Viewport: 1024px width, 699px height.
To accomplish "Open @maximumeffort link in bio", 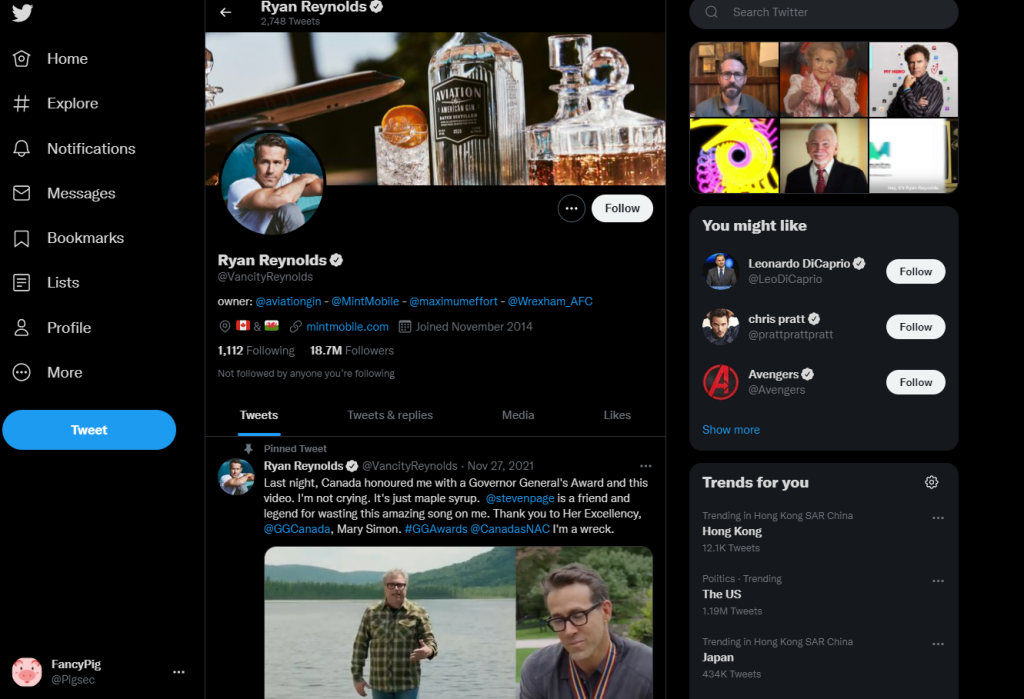I will click(453, 301).
